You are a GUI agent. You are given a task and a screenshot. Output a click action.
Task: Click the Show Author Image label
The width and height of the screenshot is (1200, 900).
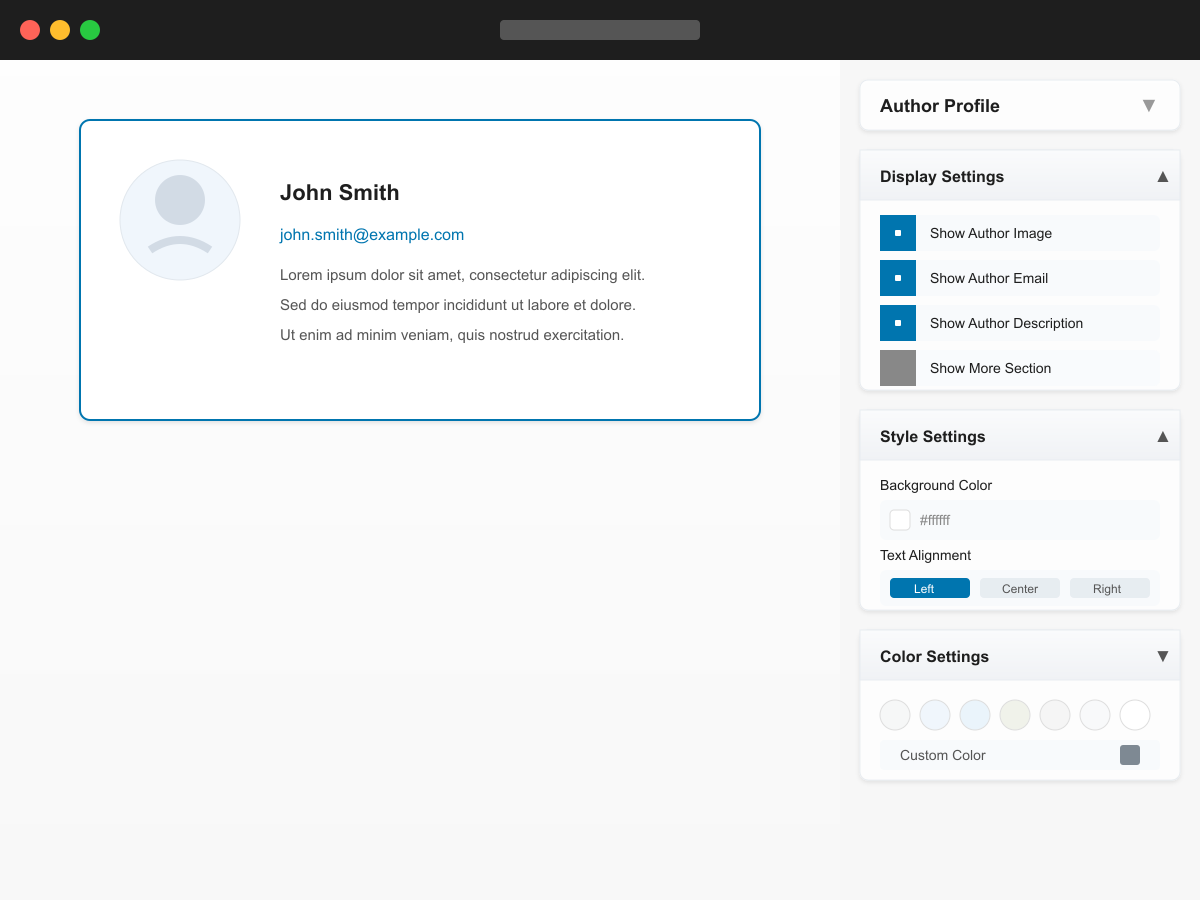[991, 233]
